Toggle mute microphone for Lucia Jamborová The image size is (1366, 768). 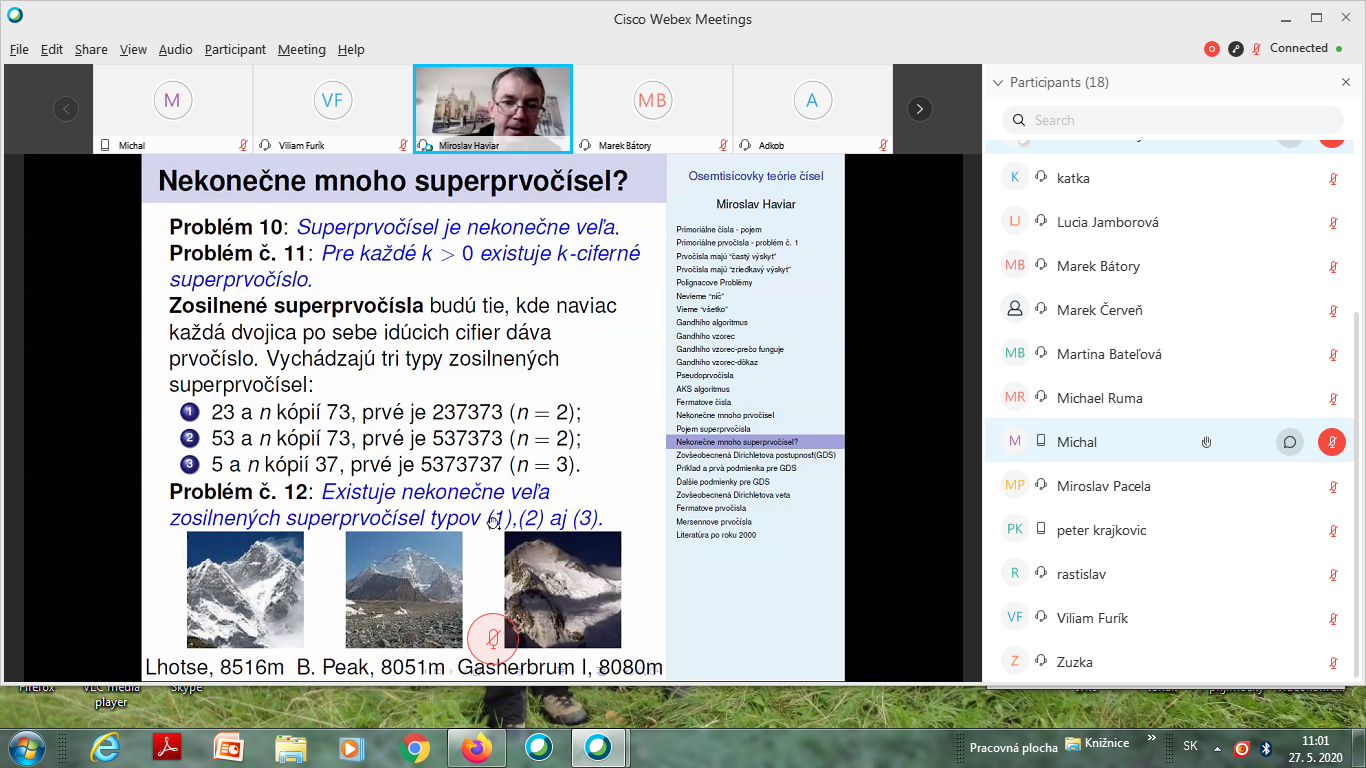click(x=1333, y=222)
